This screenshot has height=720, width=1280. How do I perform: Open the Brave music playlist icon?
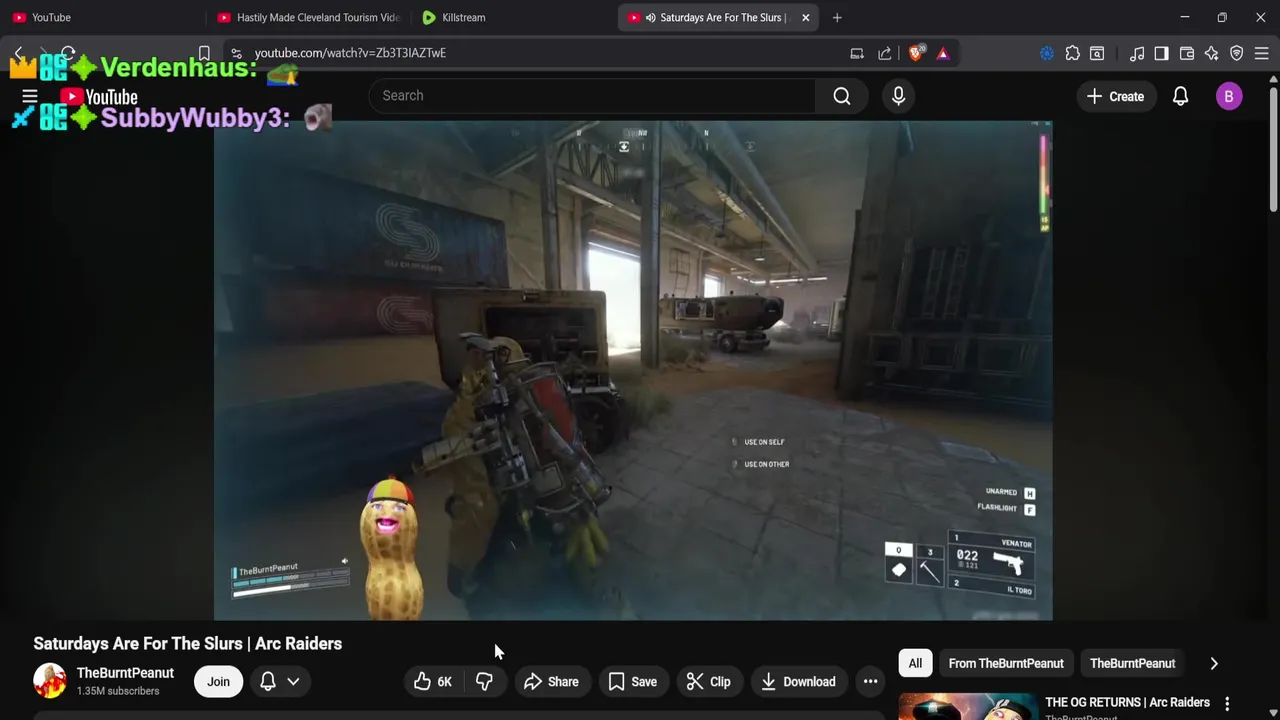coord(1137,53)
